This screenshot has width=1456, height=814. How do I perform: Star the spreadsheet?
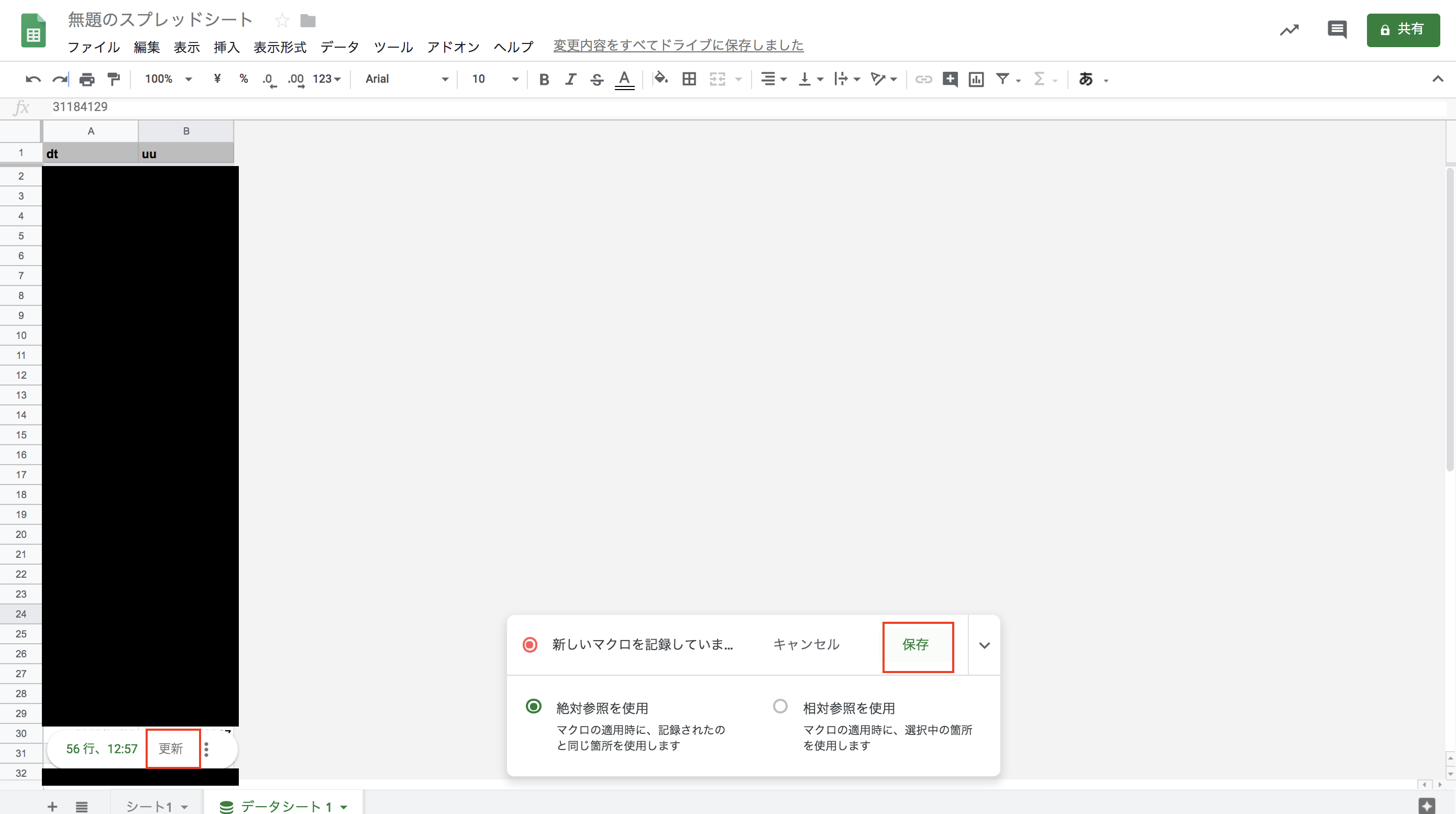(281, 21)
